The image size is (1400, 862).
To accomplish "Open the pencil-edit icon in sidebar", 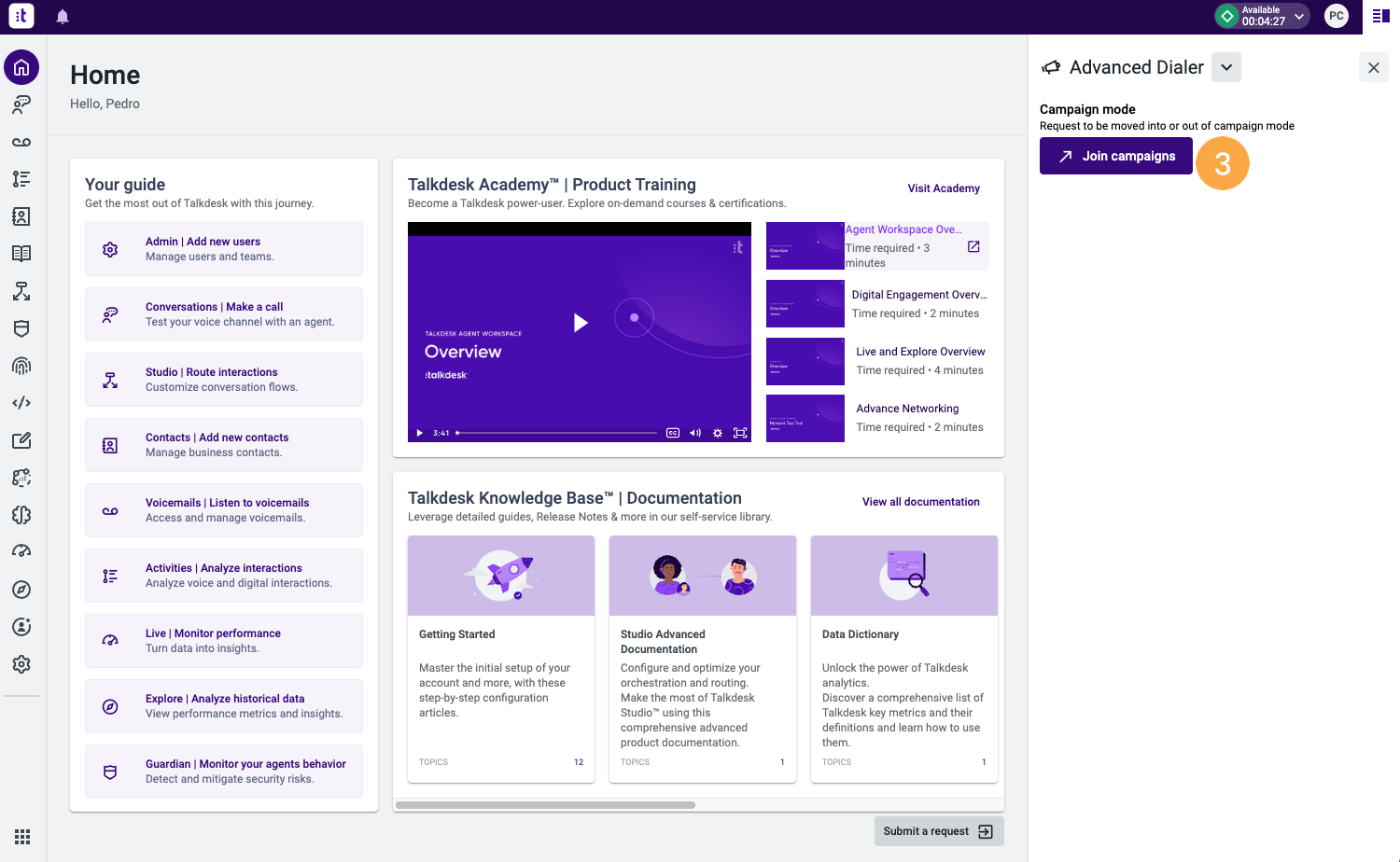I will pos(21,440).
